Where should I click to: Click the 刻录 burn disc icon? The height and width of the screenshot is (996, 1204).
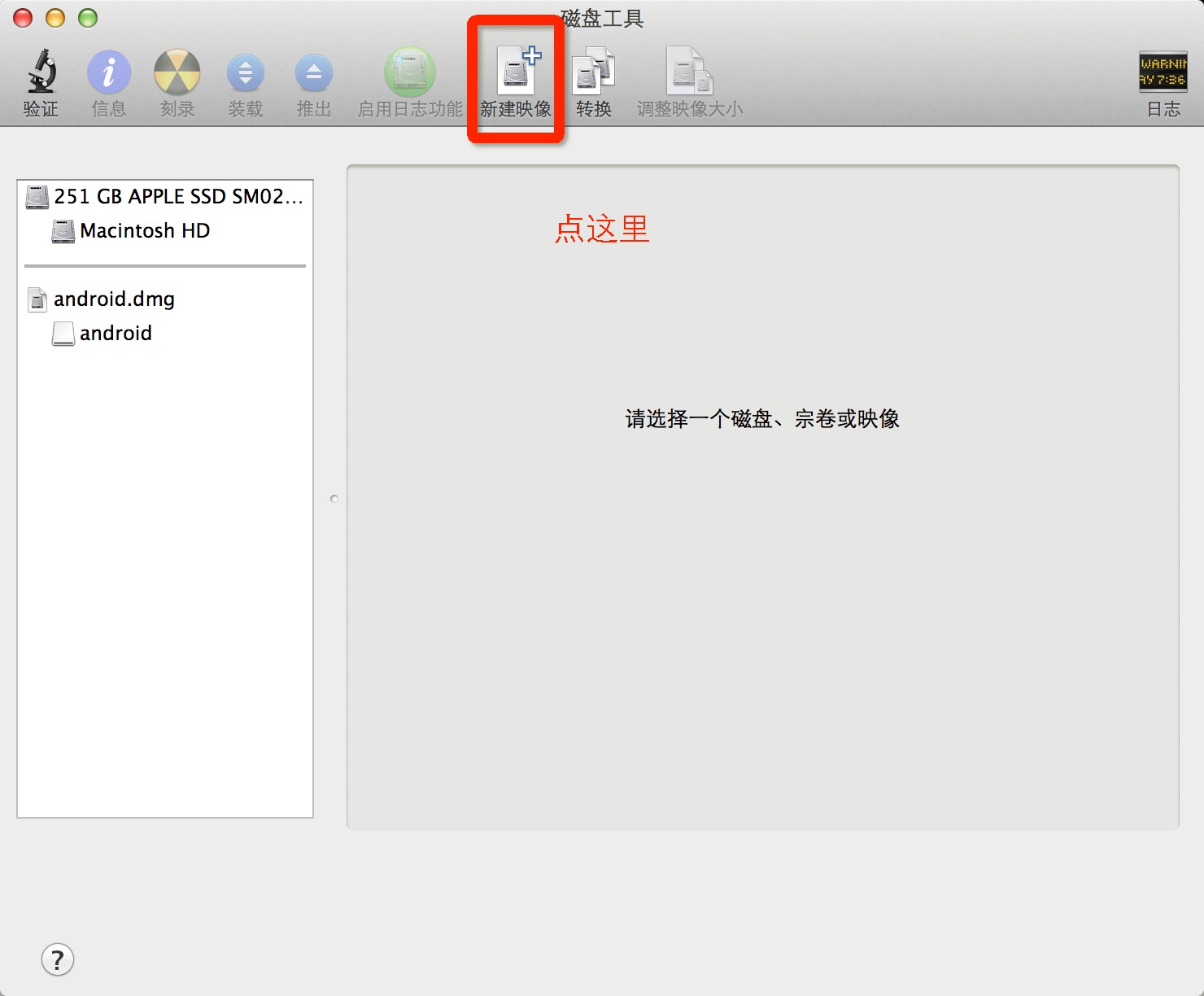(177, 72)
